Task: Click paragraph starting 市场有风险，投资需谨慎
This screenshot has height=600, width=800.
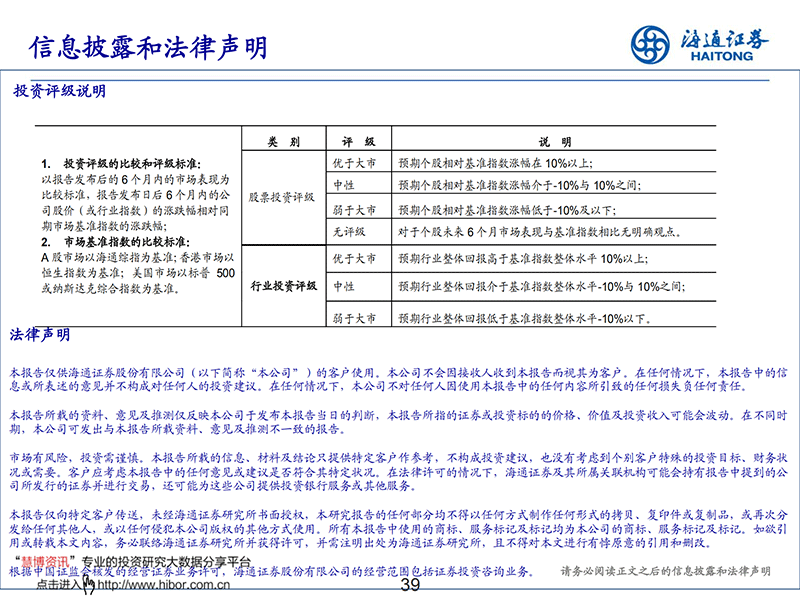Action: pos(398,472)
